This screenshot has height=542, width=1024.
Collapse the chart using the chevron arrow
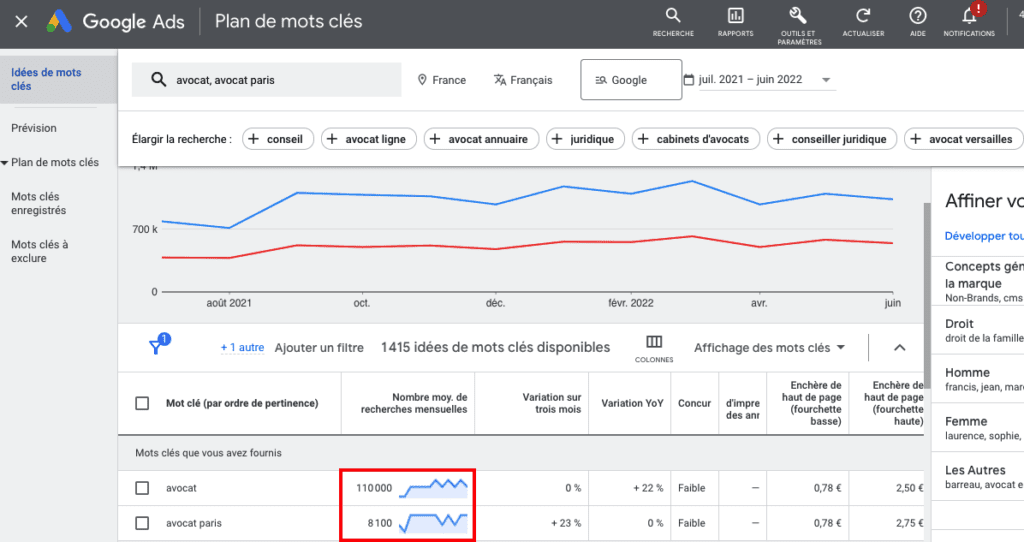point(898,348)
